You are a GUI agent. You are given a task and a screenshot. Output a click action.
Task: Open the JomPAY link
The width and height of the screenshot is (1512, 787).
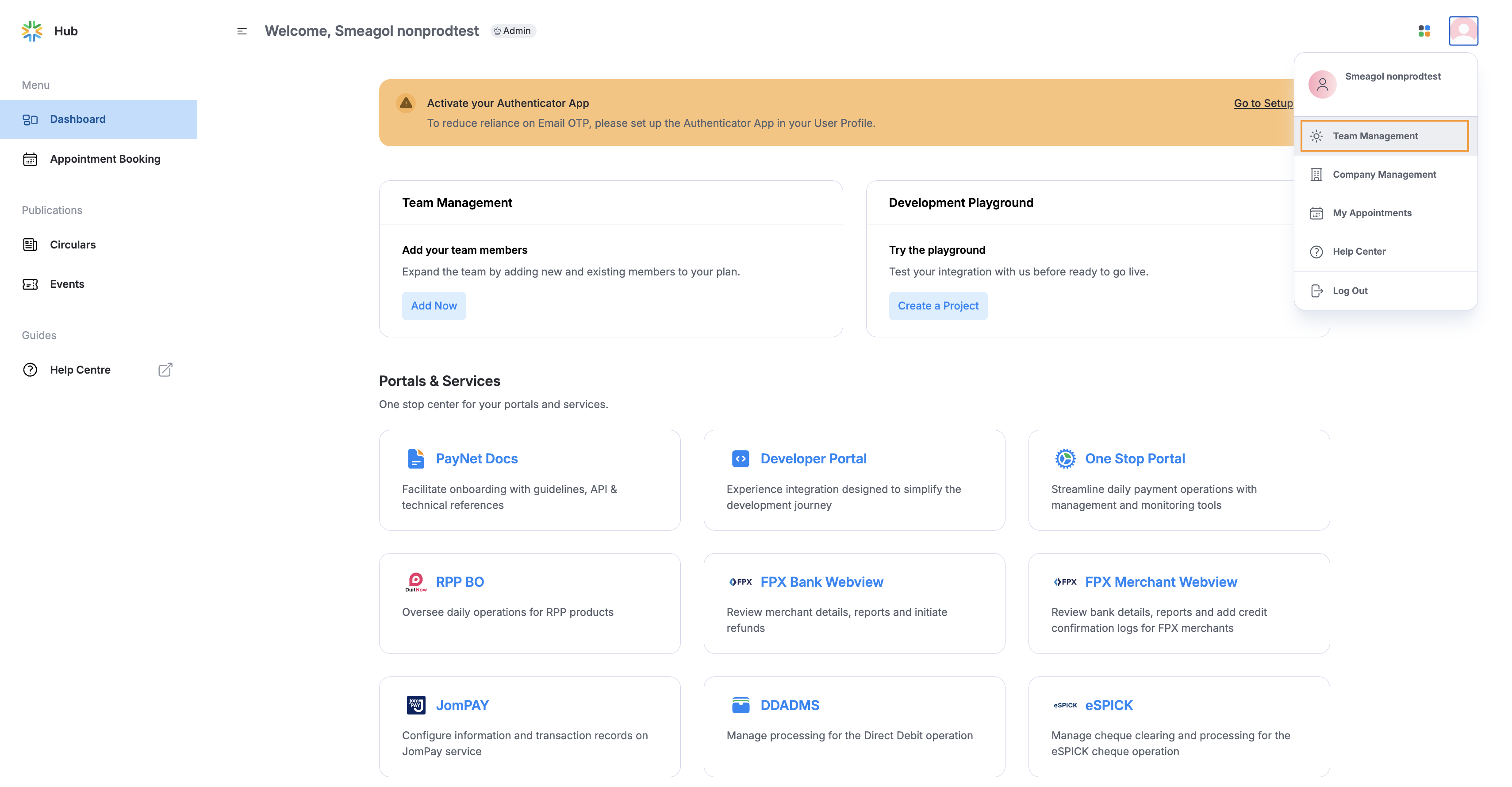click(x=463, y=705)
